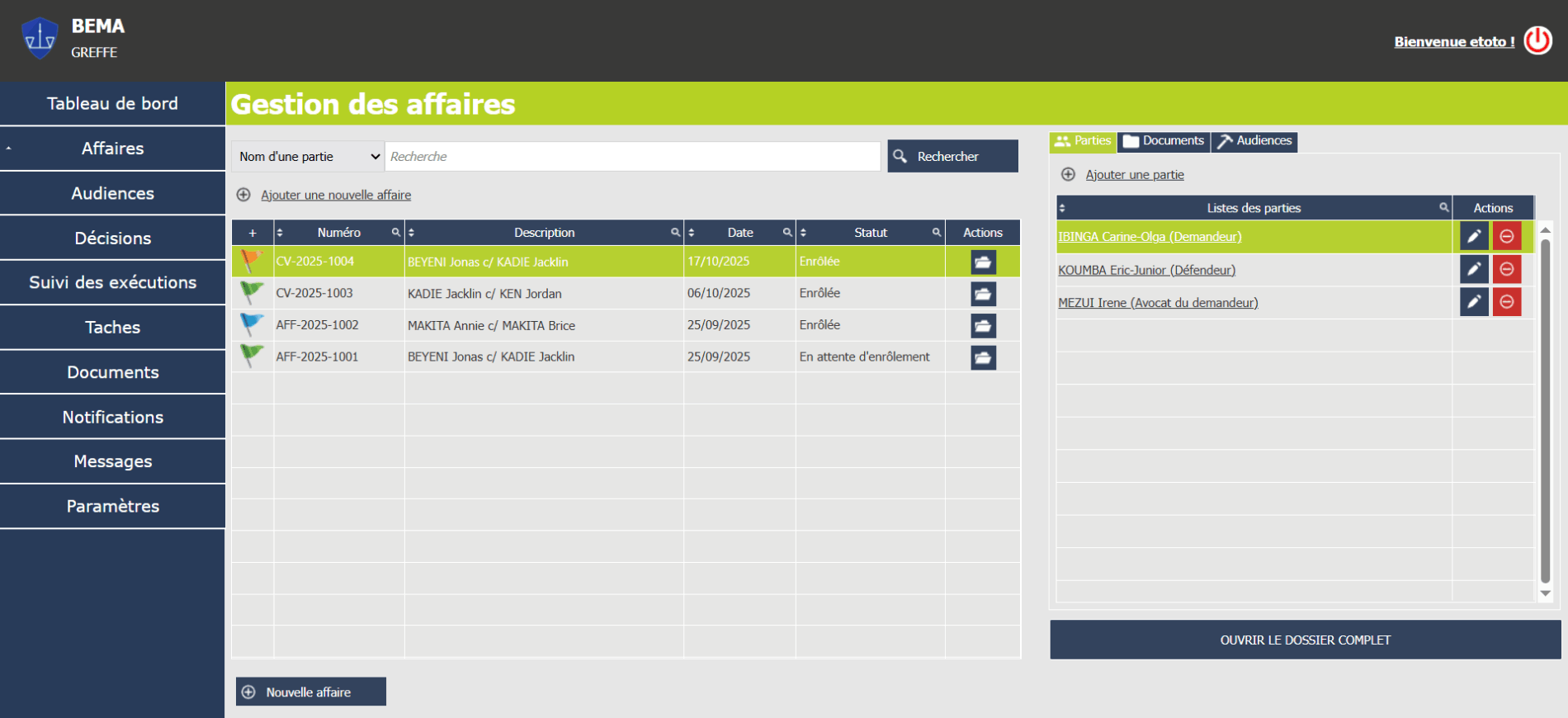Screen dimensions: 1568x718
Task: Click the Rechercher button
Action: [x=952, y=157]
